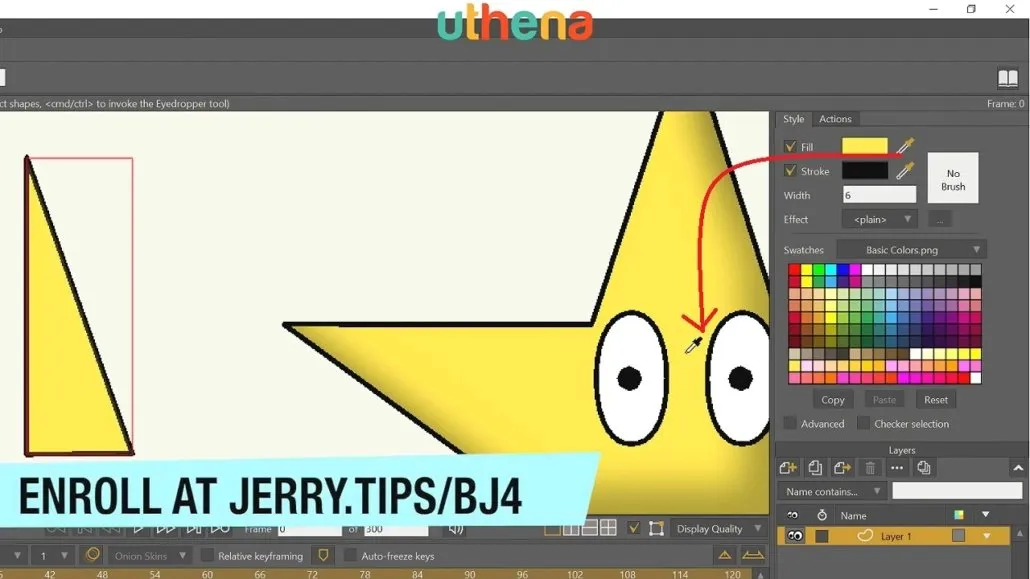Image resolution: width=1030 pixels, height=579 pixels.
Task: Click the triangle outline icon above timeline
Action: [725, 555]
